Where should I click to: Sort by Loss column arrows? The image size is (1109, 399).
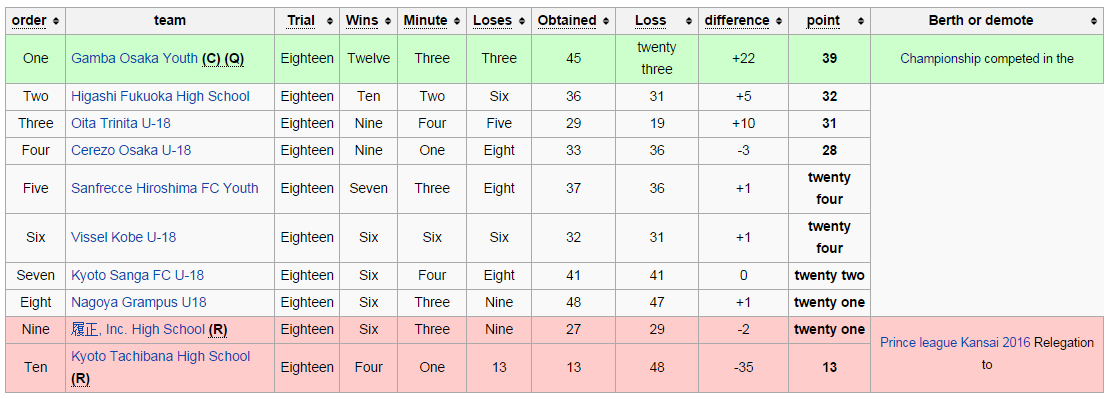pyautogui.click(x=690, y=21)
